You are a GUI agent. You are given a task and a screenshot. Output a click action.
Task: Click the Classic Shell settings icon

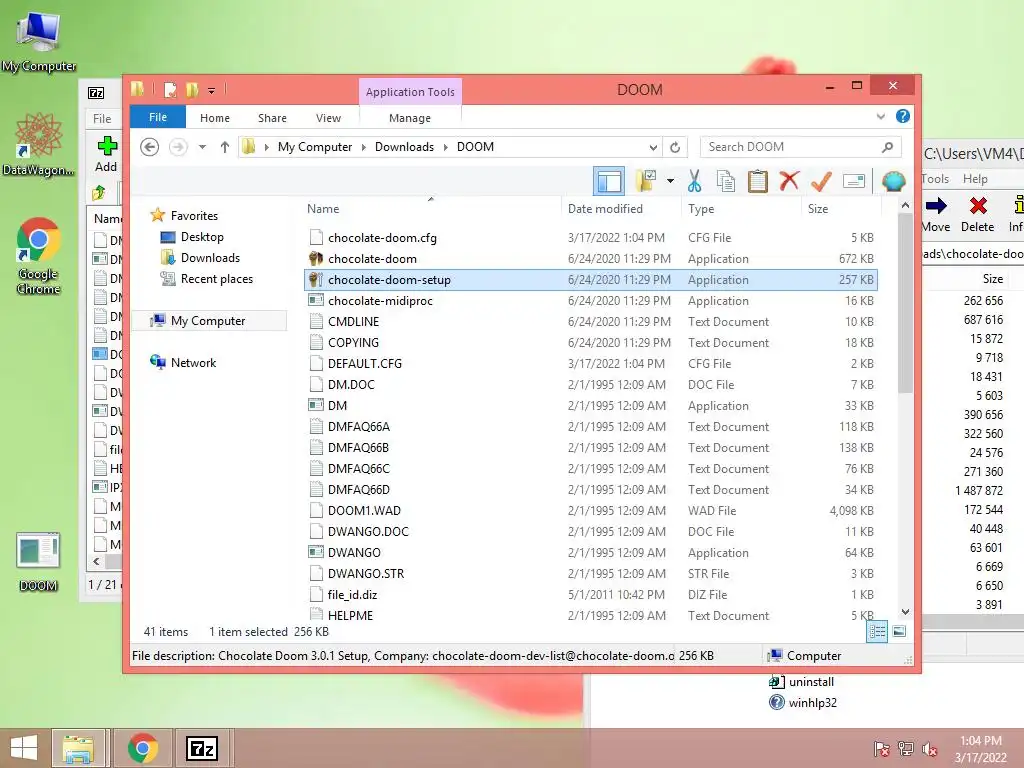point(893,181)
